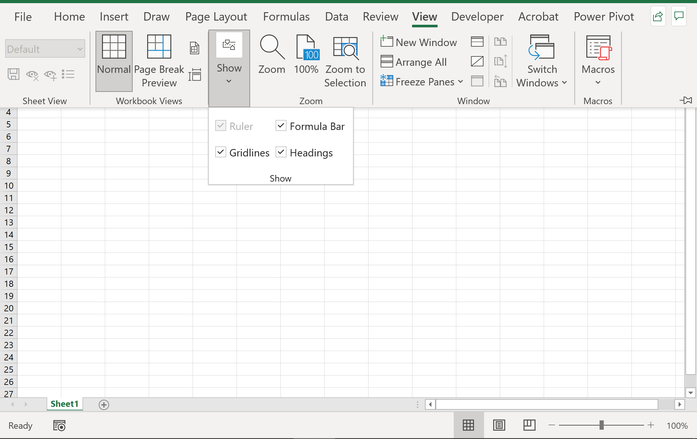Open the Page Layout view icon

(195, 48)
